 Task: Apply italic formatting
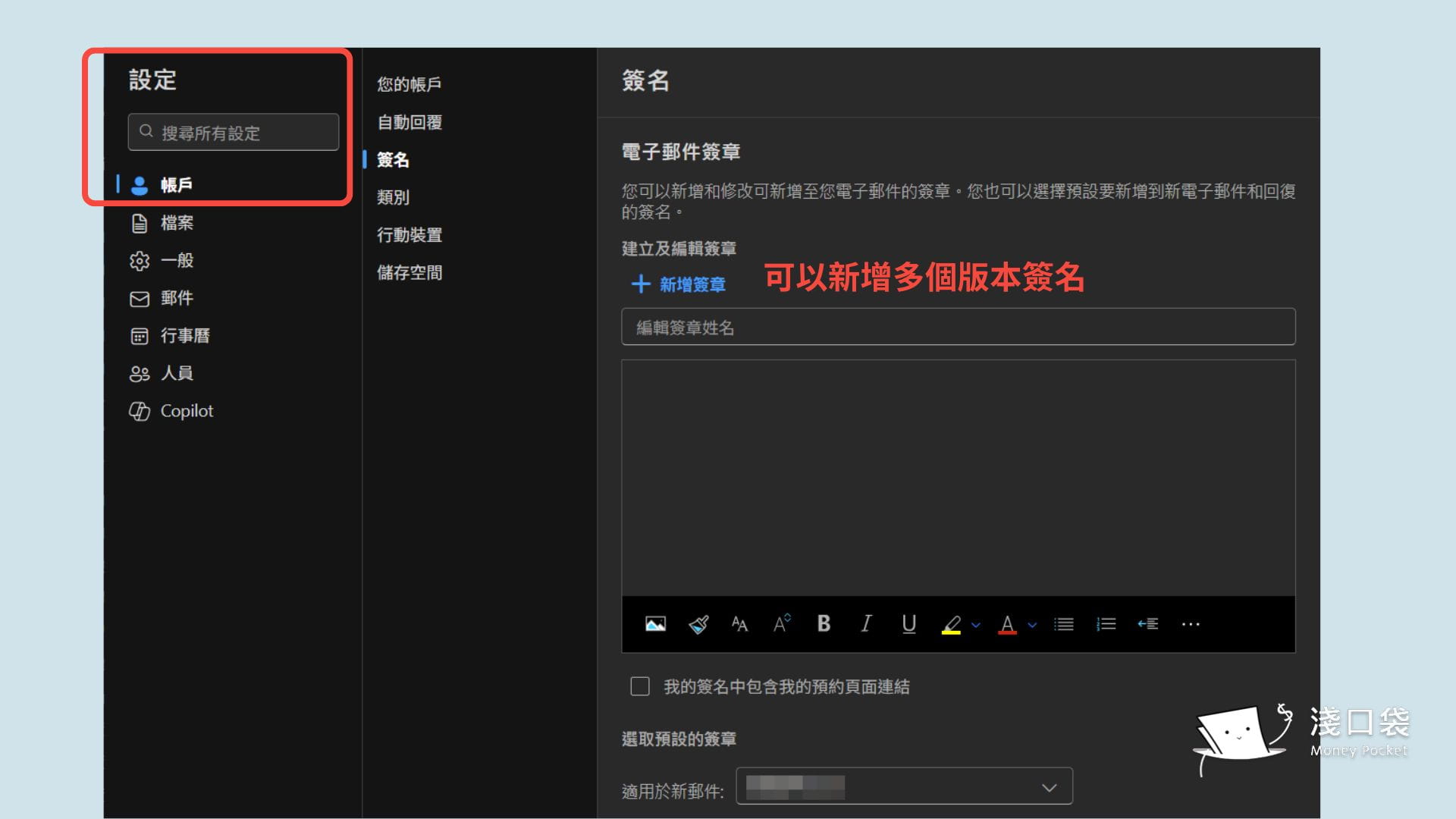point(865,623)
